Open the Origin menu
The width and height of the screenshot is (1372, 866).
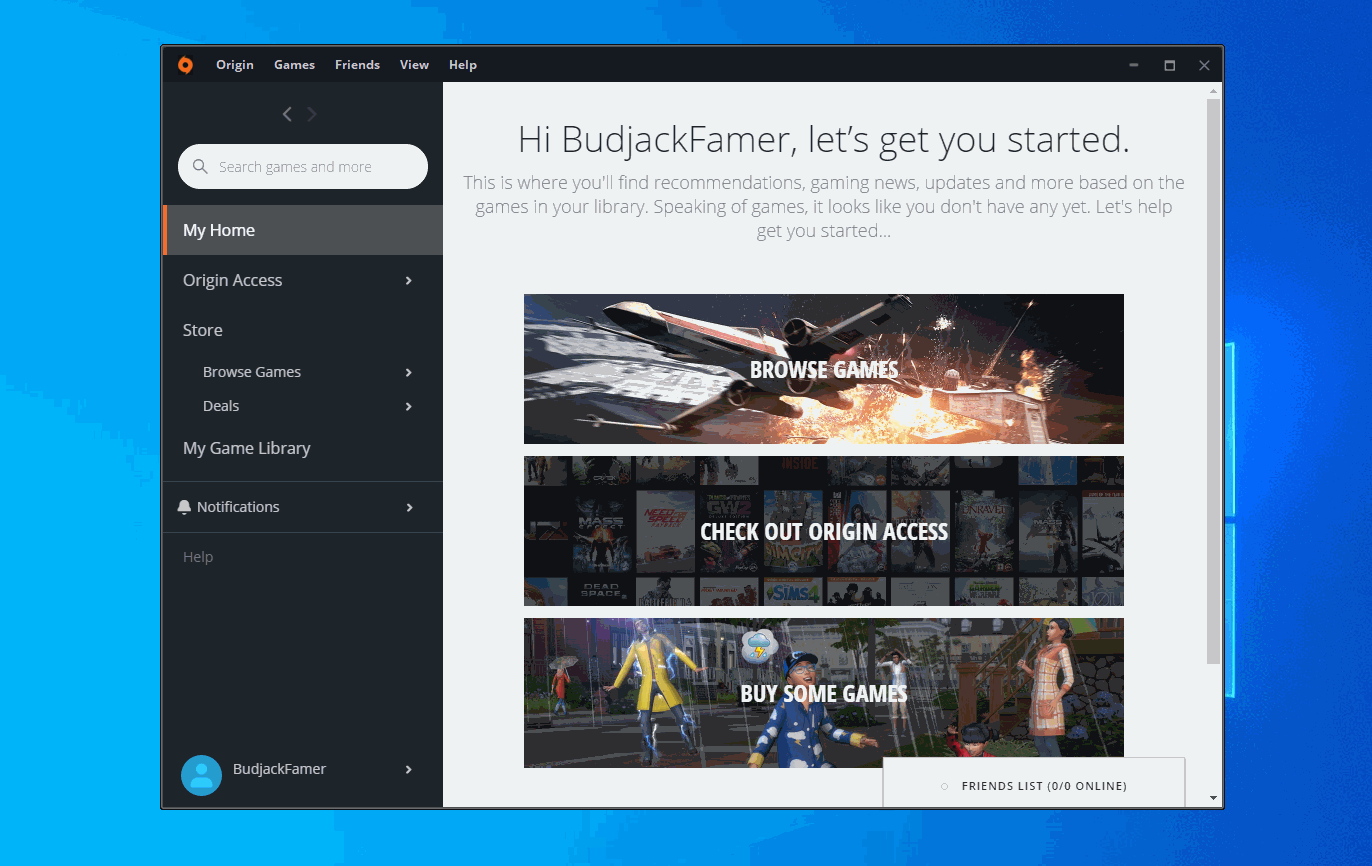point(235,65)
